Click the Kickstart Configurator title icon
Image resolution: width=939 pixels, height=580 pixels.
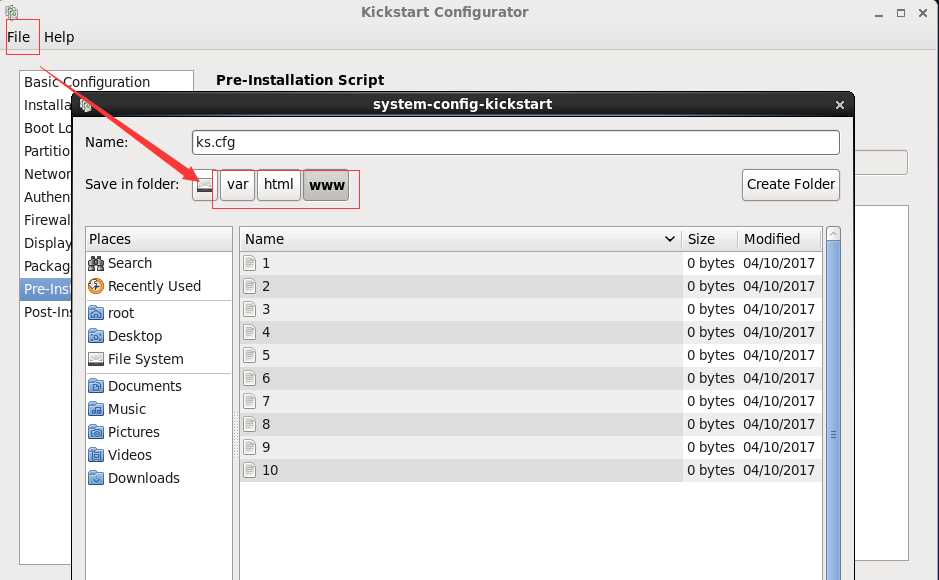11,11
